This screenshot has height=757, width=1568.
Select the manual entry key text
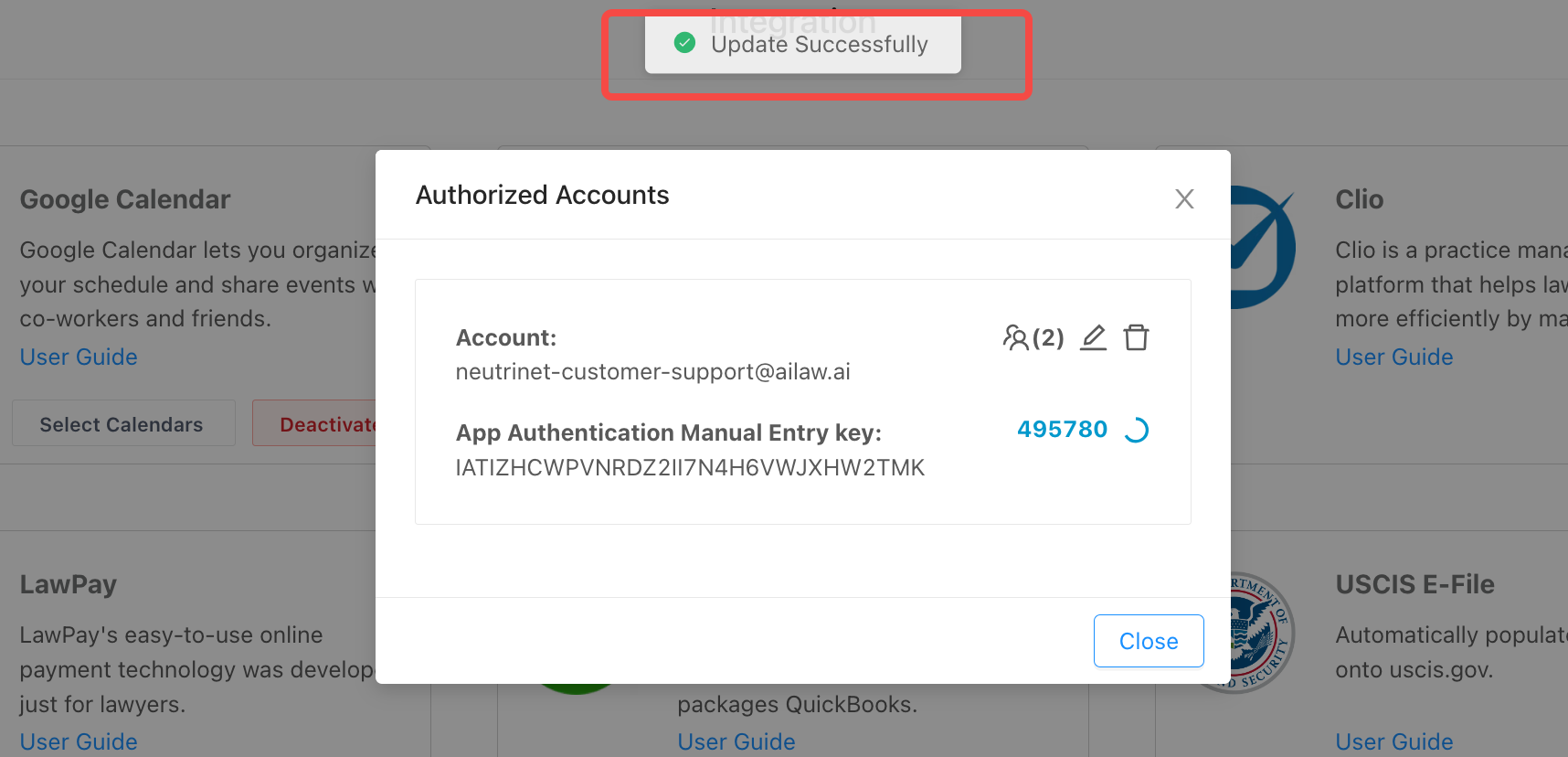(690, 467)
